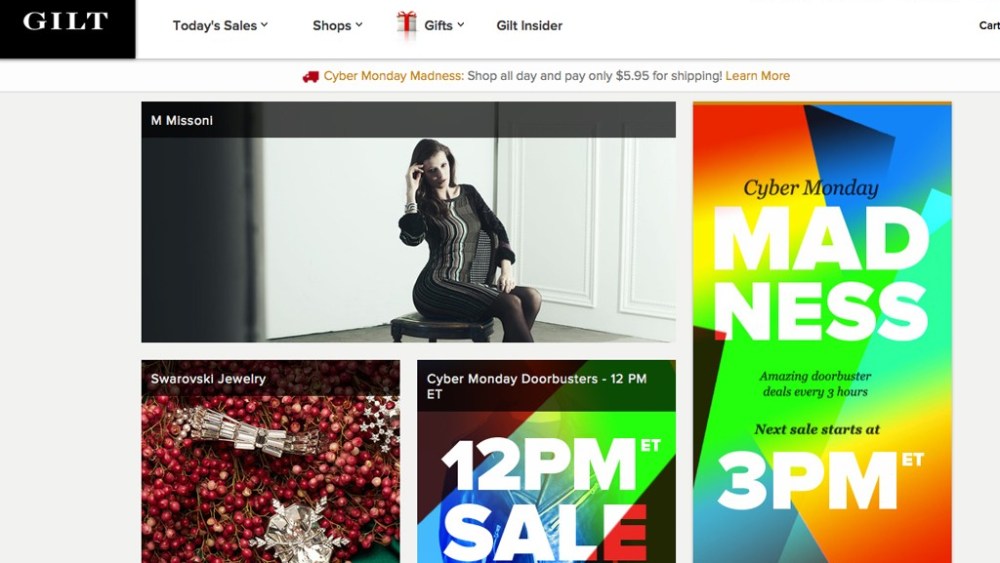Click the GILT logo
Viewport: 1000px width, 563px height.
pyautogui.click(x=66, y=22)
